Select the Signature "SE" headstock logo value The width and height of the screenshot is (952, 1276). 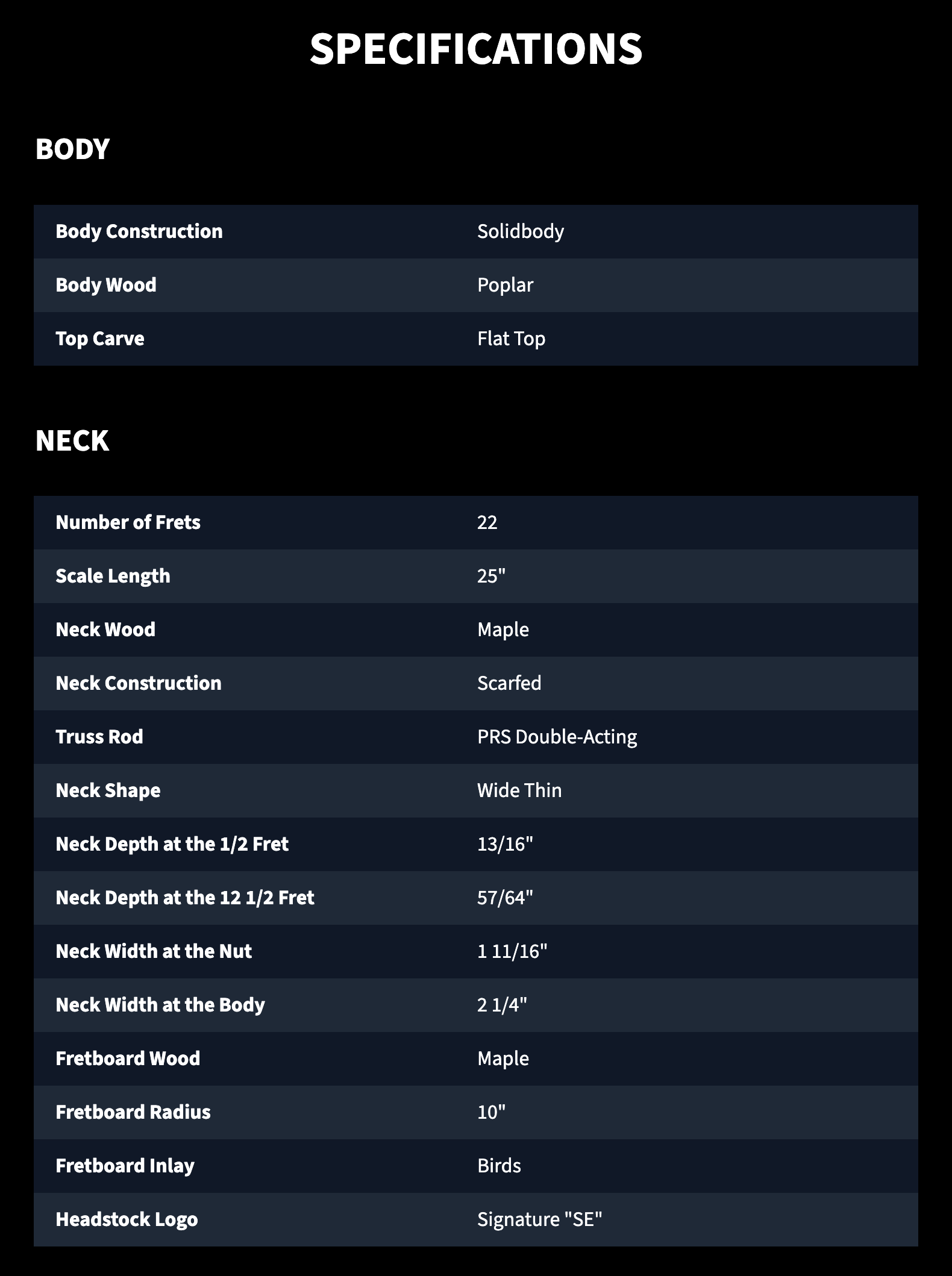(540, 1219)
